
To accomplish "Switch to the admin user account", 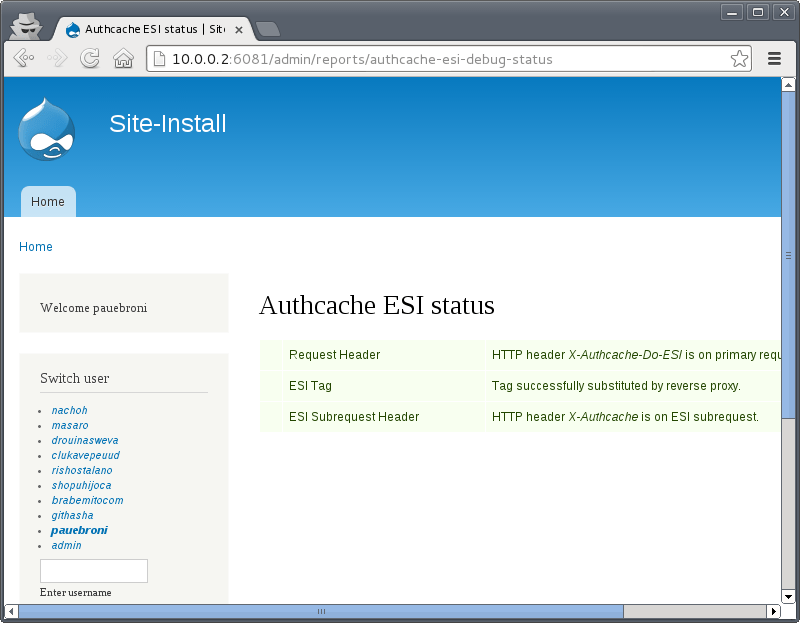I will (66, 545).
